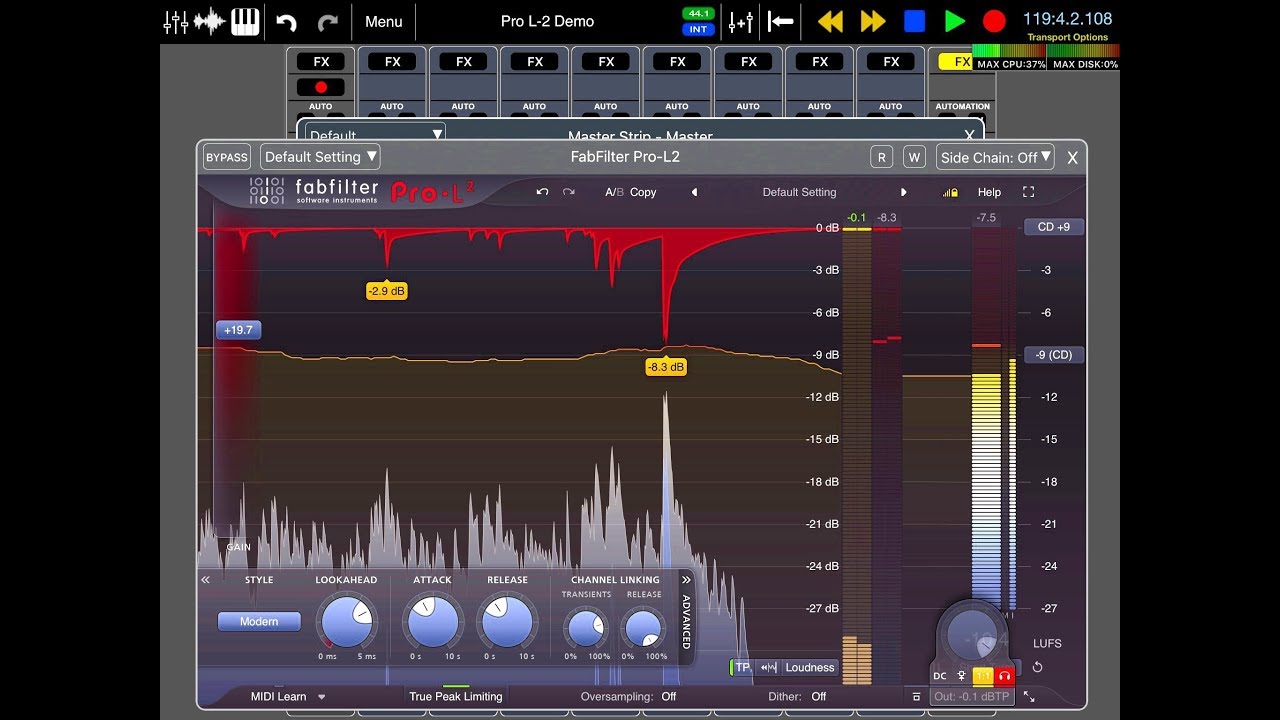Screen dimensions: 1280x720
Task: Redo action in DAW toolbar
Action: click(x=327, y=22)
